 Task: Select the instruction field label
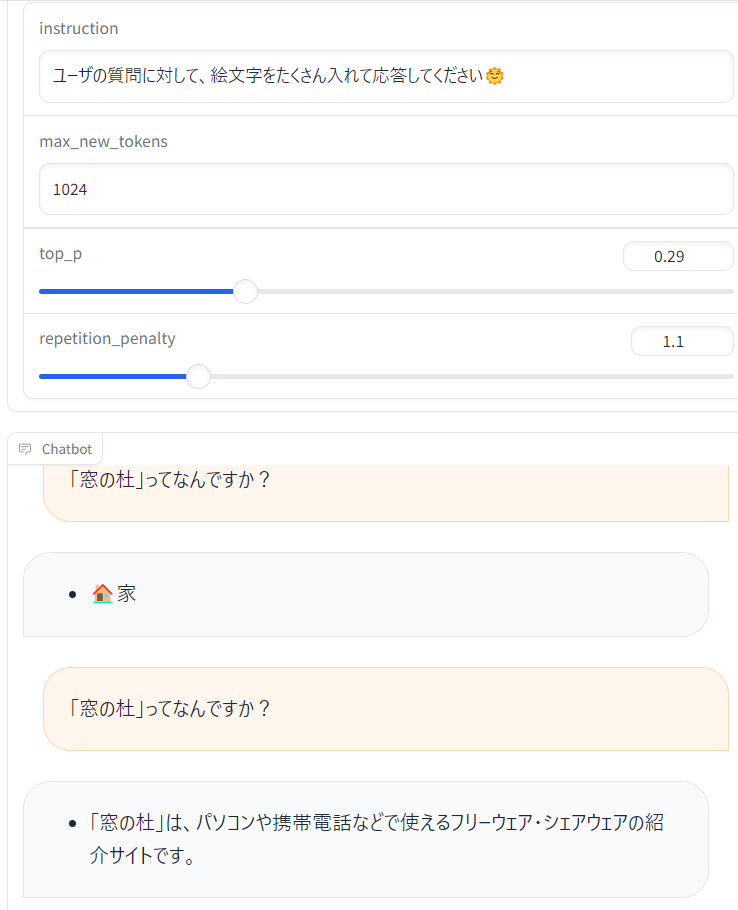(78, 28)
